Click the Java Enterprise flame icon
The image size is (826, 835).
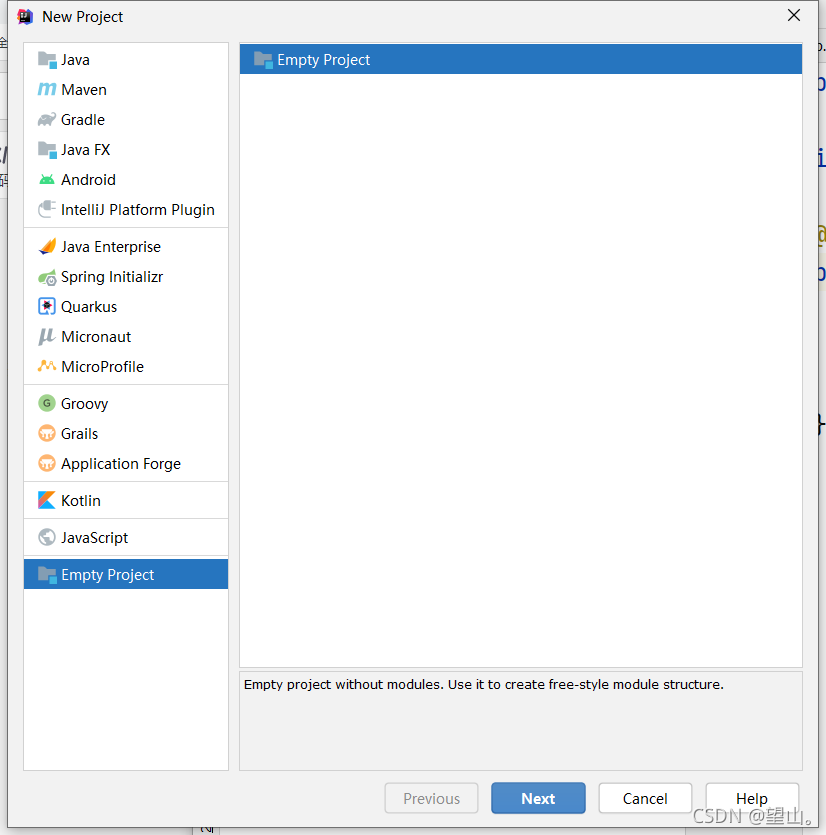pyautogui.click(x=47, y=247)
